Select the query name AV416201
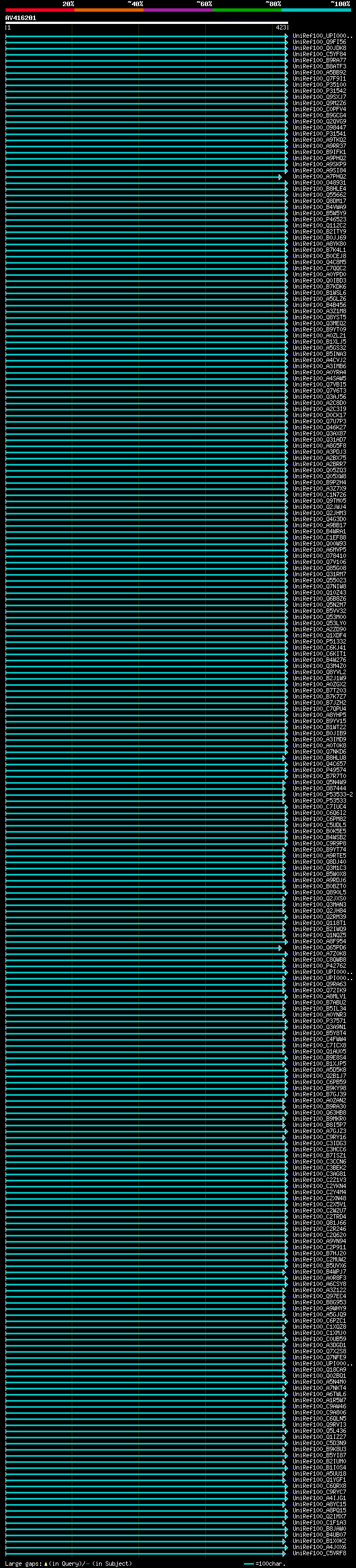Viewport: 356px width, 1568px height. (21, 18)
